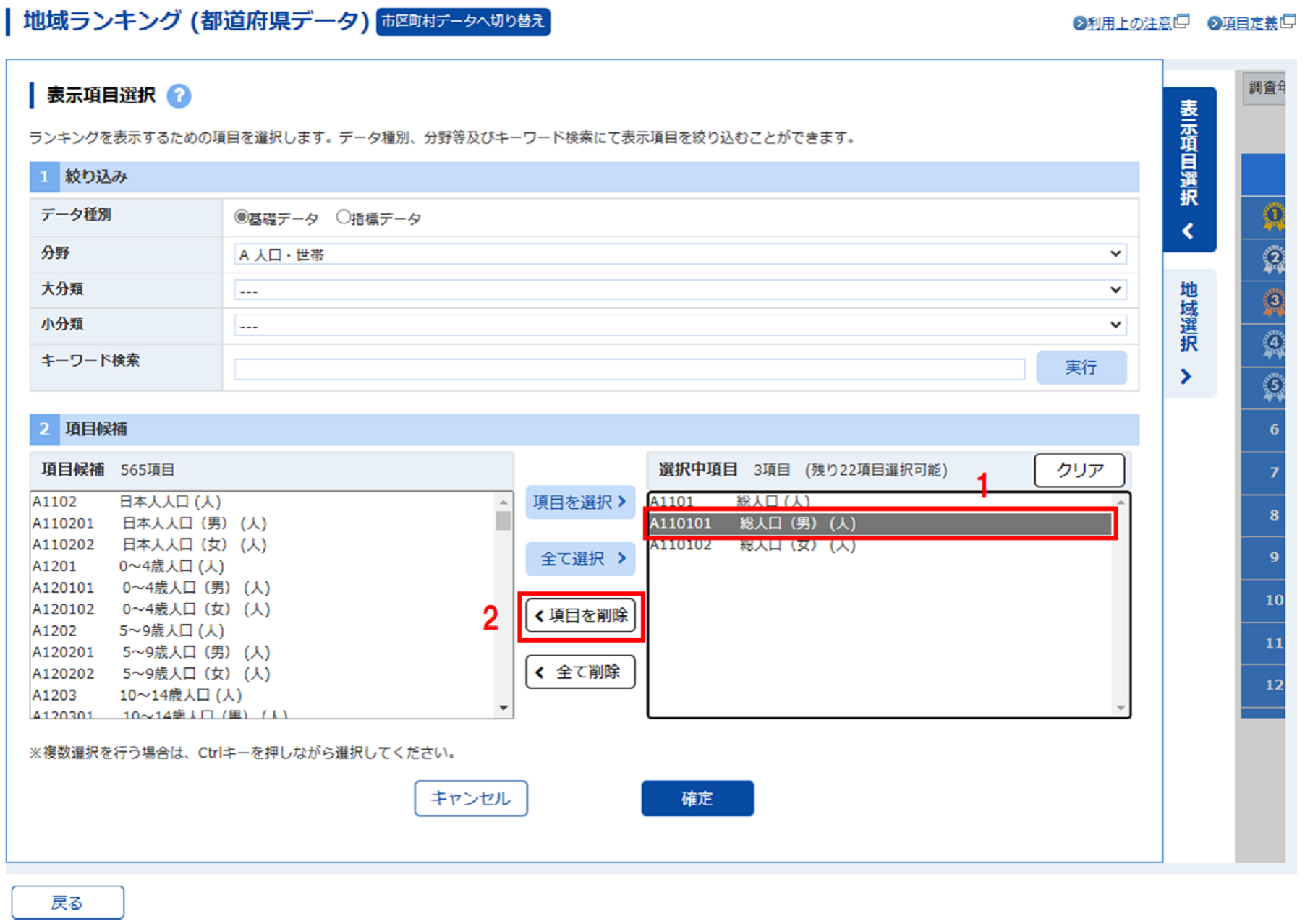Click the 全て削除 button

[580, 672]
